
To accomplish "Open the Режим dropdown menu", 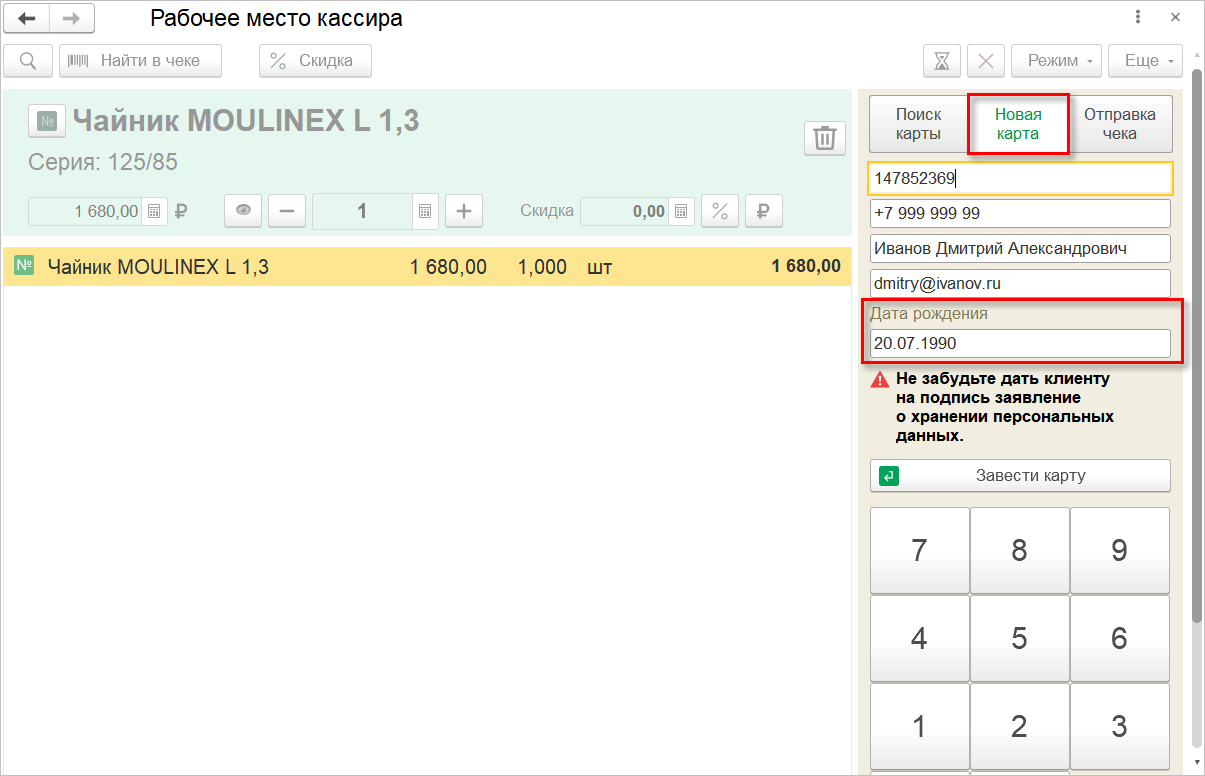I will click(x=1057, y=60).
